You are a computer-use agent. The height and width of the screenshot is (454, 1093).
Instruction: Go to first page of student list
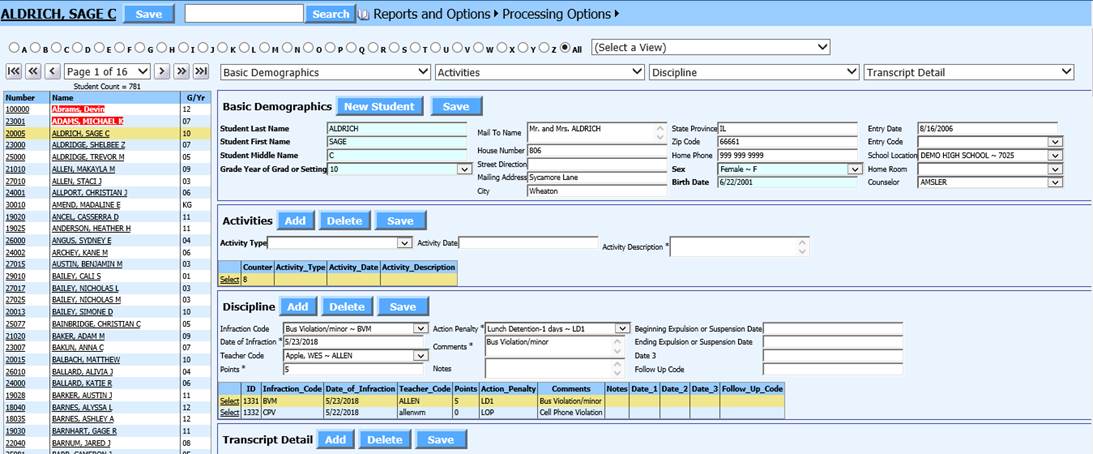[x=13, y=71]
